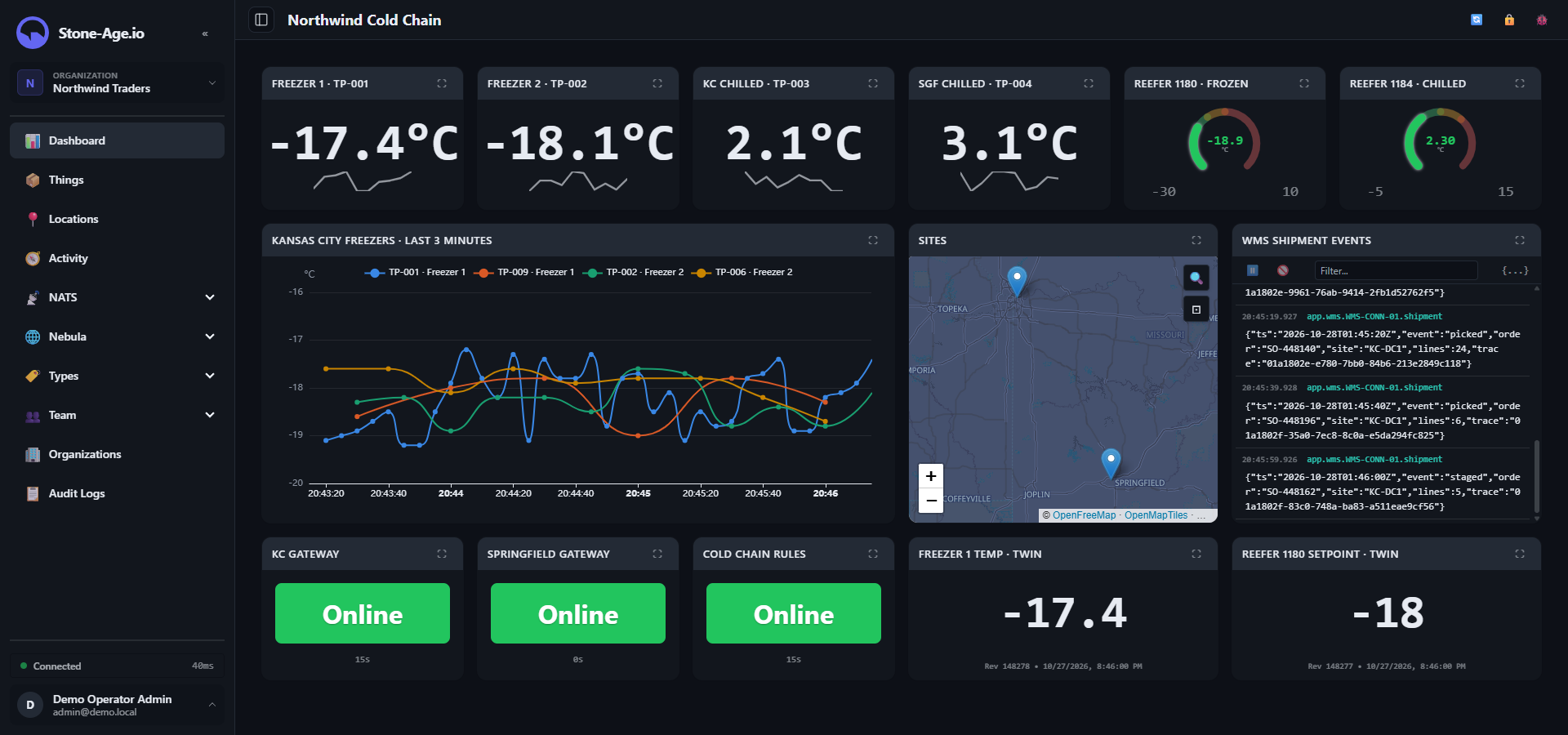This screenshot has width=1568, height=735.
Task: Expand the Freezer 2 · TP-002 widget fullscreen
Action: click(657, 83)
